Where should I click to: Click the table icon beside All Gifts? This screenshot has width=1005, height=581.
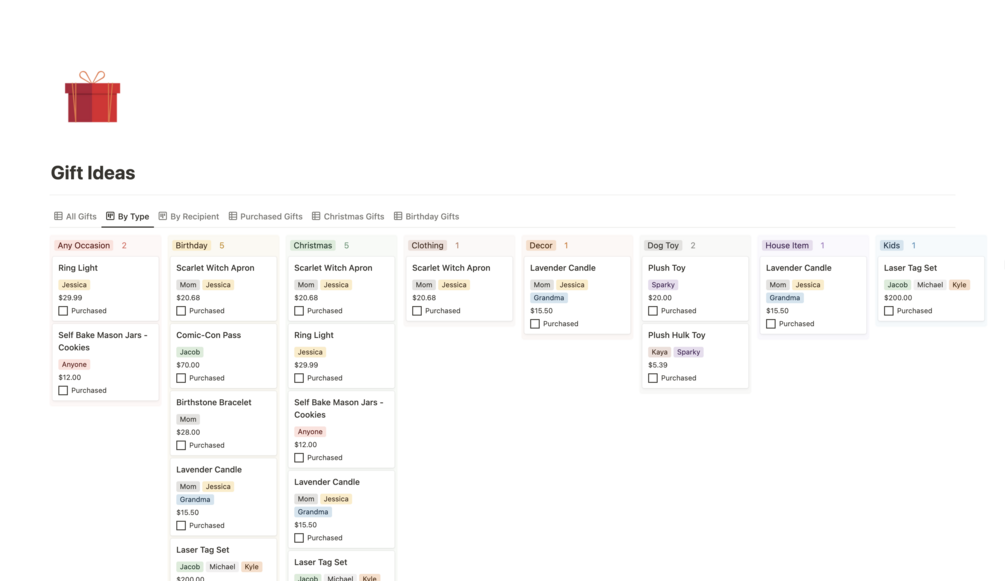(58, 216)
